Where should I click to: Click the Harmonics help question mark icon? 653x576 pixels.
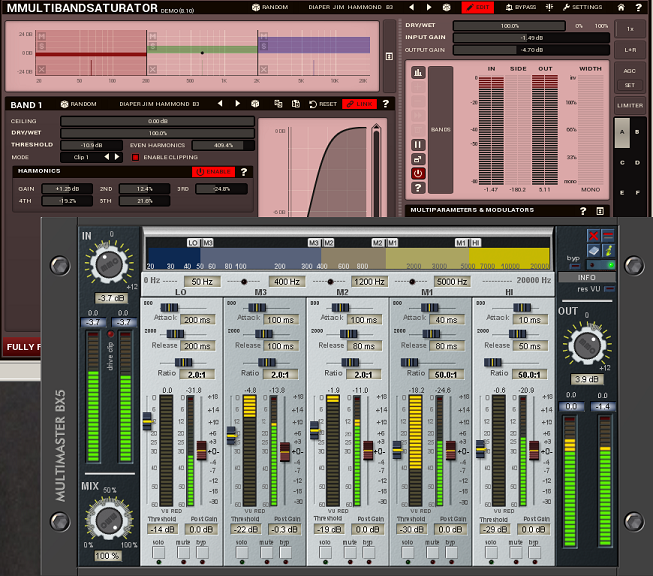coord(243,172)
